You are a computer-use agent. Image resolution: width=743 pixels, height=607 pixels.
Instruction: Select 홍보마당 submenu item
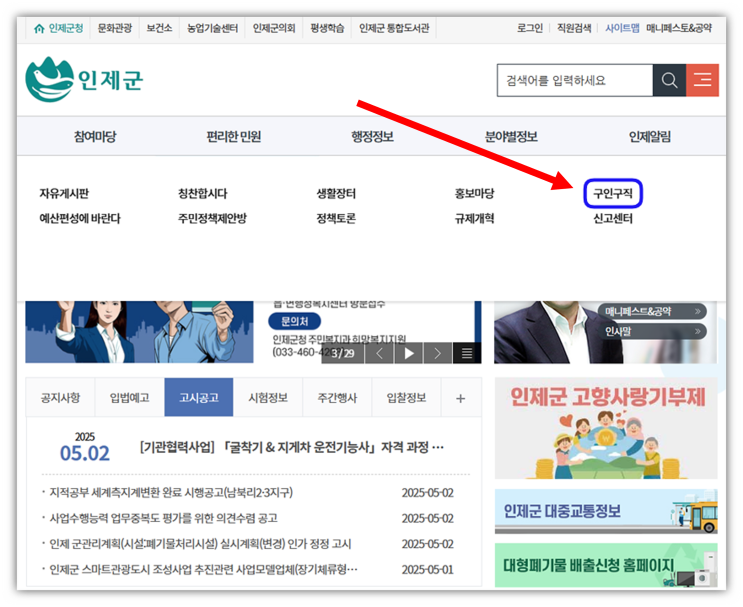coord(474,193)
